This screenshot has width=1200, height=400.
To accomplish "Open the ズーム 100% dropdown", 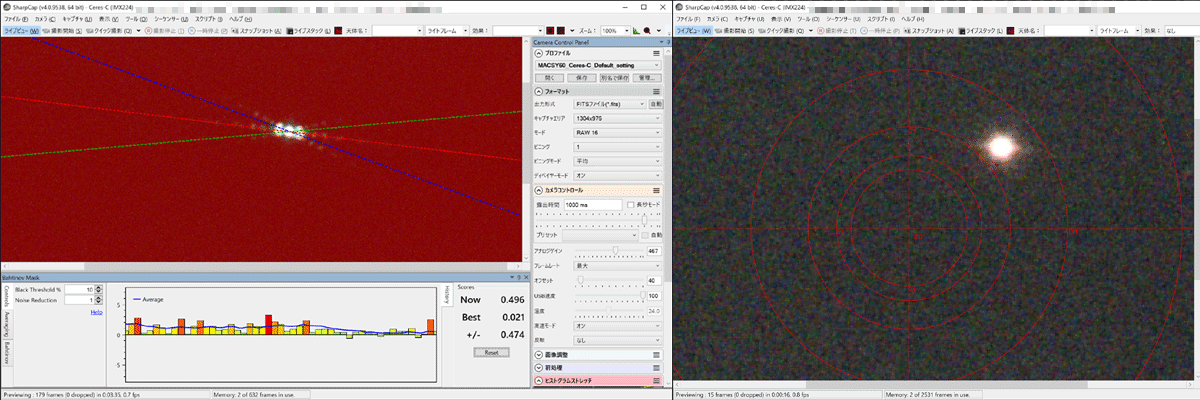I will pyautogui.click(x=616, y=31).
